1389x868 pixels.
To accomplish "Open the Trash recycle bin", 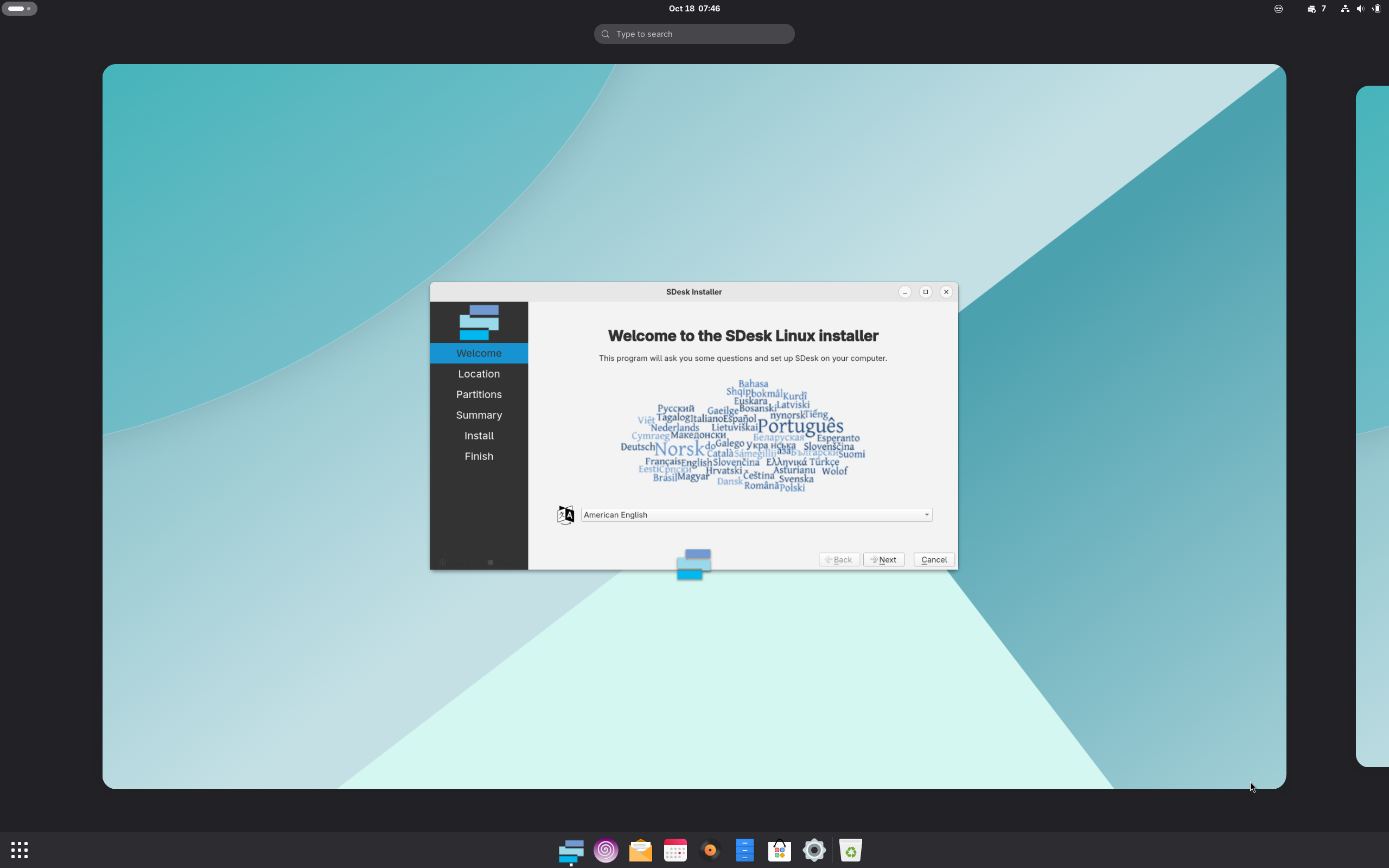I will point(850,850).
